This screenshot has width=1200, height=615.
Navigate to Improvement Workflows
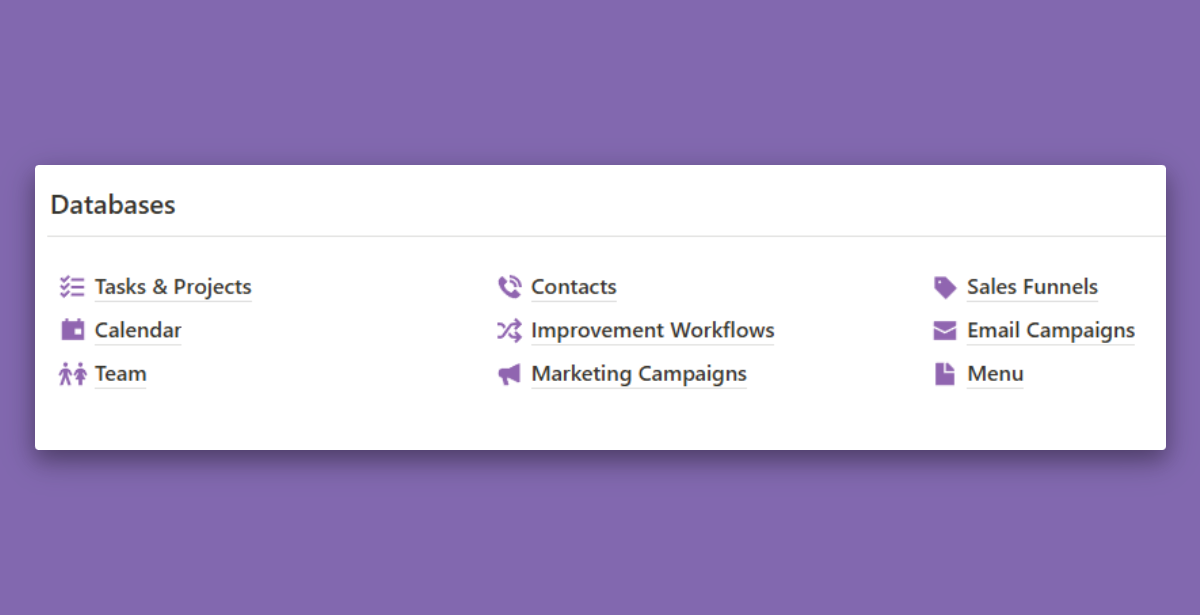(x=652, y=330)
